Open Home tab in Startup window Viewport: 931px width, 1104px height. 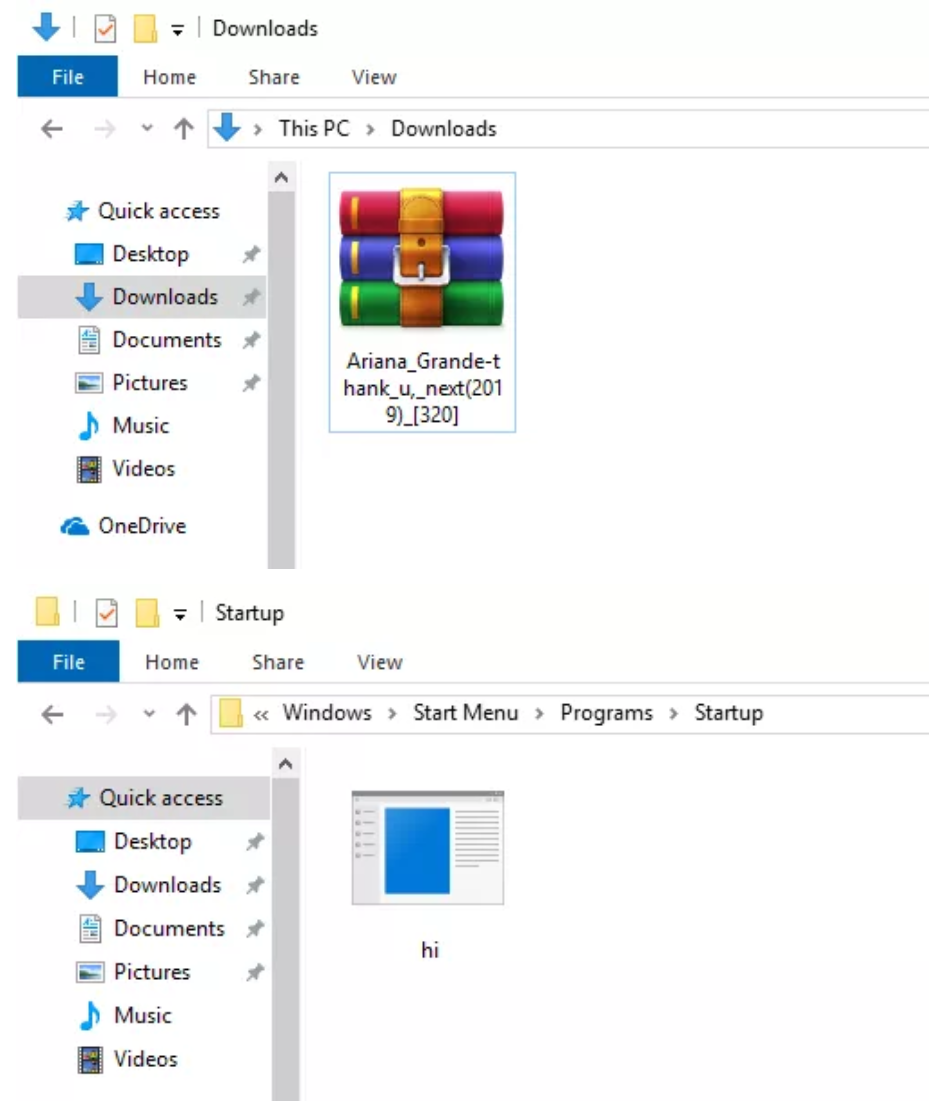tap(172, 662)
